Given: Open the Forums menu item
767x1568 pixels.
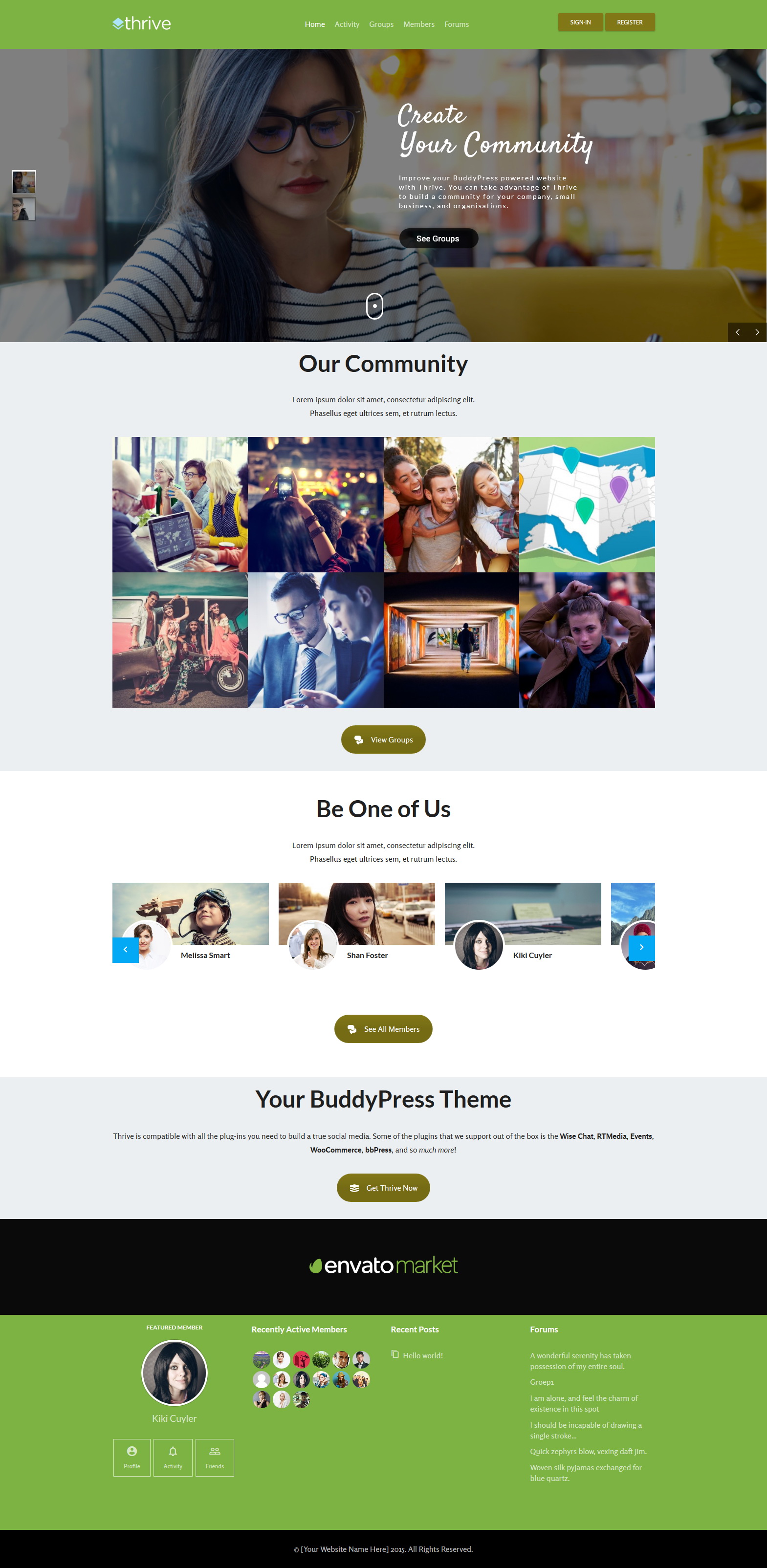Looking at the screenshot, I should pyautogui.click(x=457, y=24).
